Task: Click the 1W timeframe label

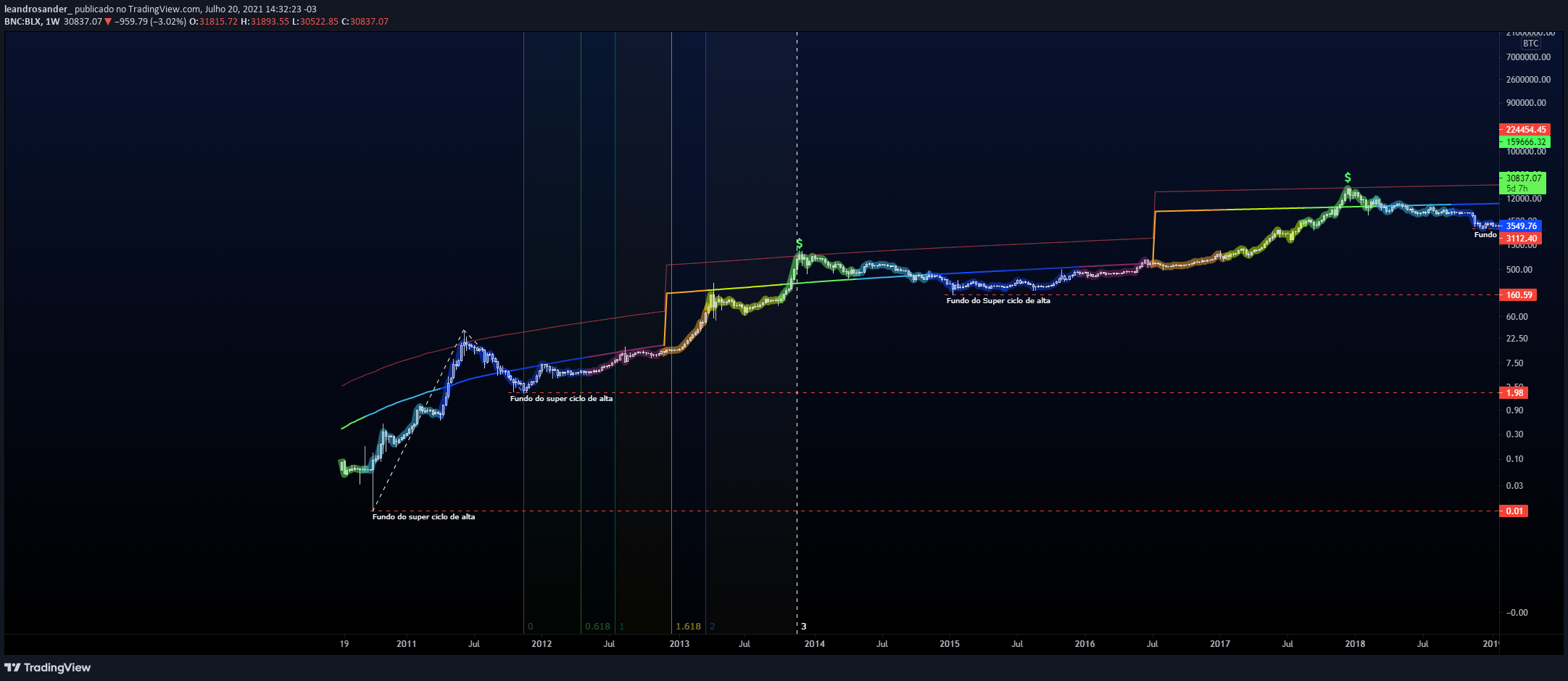Action: 52,22
